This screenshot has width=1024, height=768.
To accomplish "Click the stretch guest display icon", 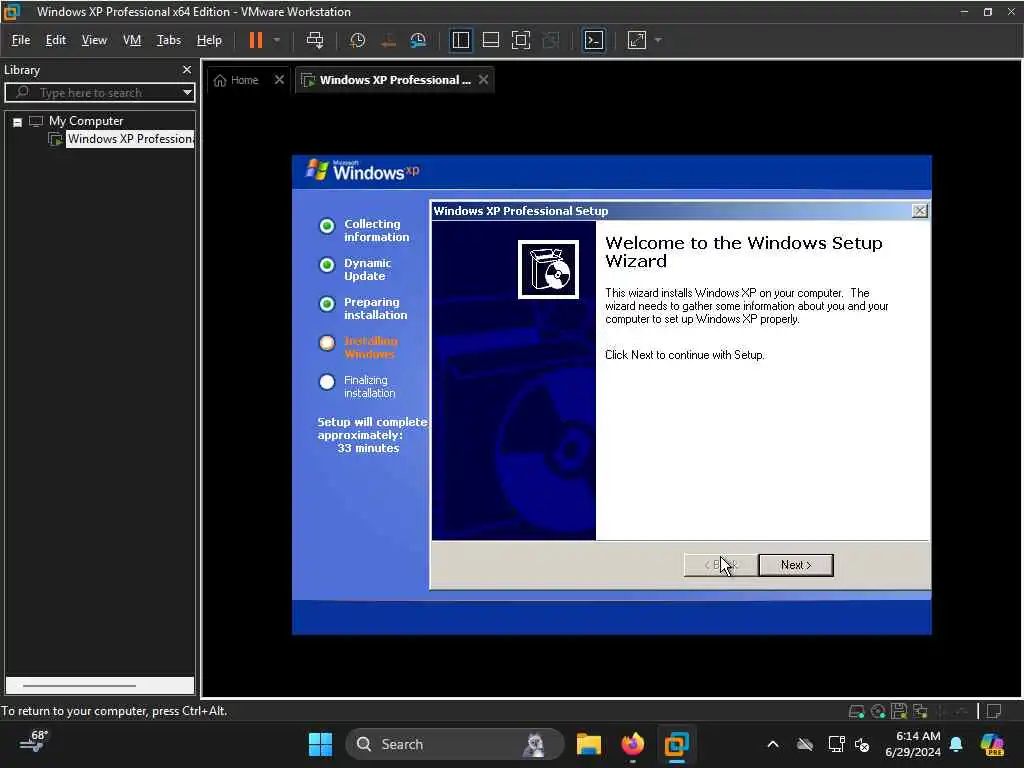I will tap(637, 40).
